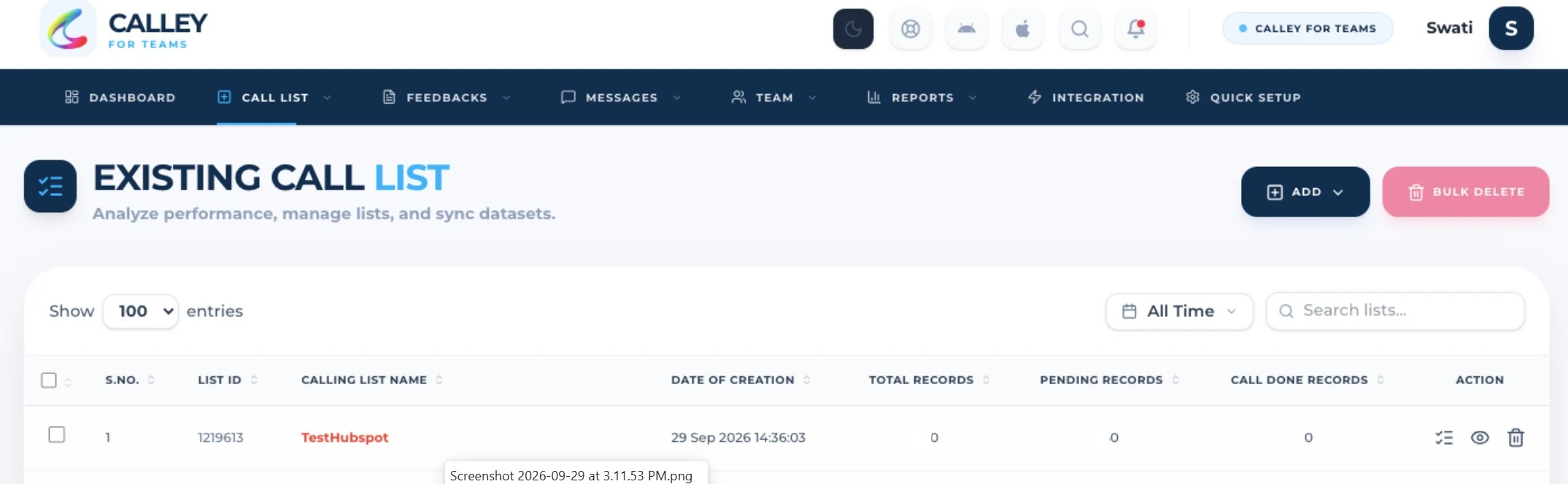The height and width of the screenshot is (484, 1568).
Task: Click the Messages speech bubble icon
Action: click(x=568, y=97)
